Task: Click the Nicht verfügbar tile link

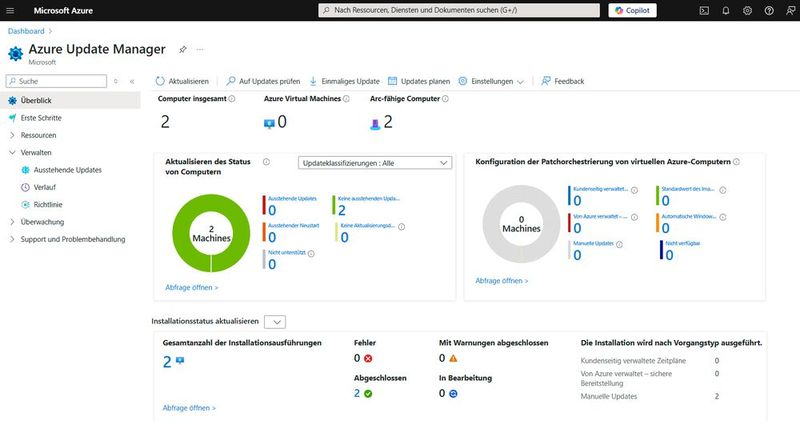Action: pyautogui.click(x=682, y=243)
